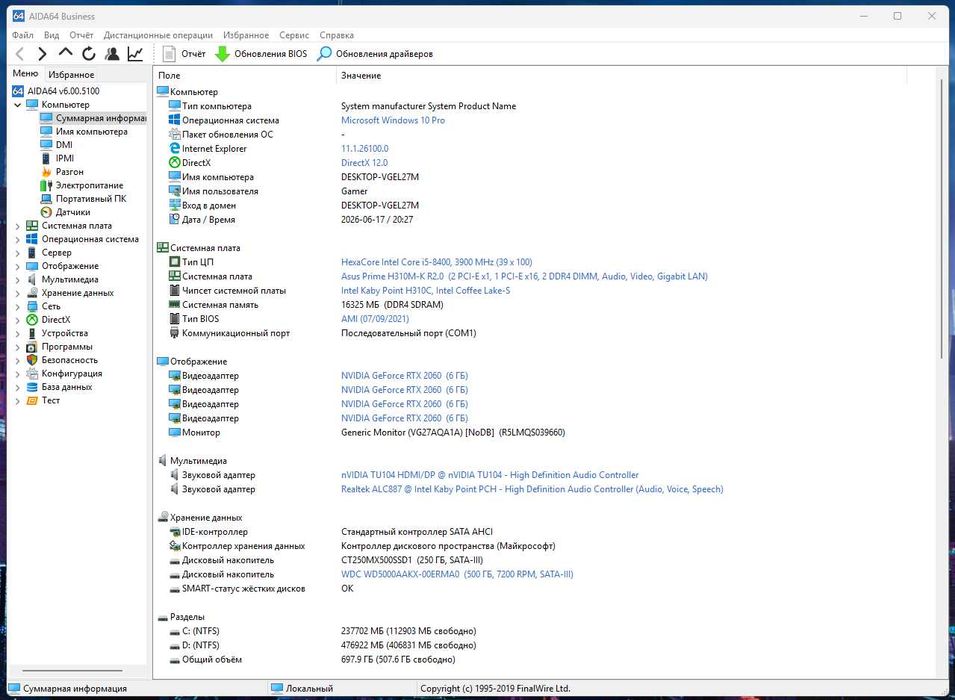The width and height of the screenshot is (955, 700).
Task: Open the Справка menu
Action: click(336, 35)
